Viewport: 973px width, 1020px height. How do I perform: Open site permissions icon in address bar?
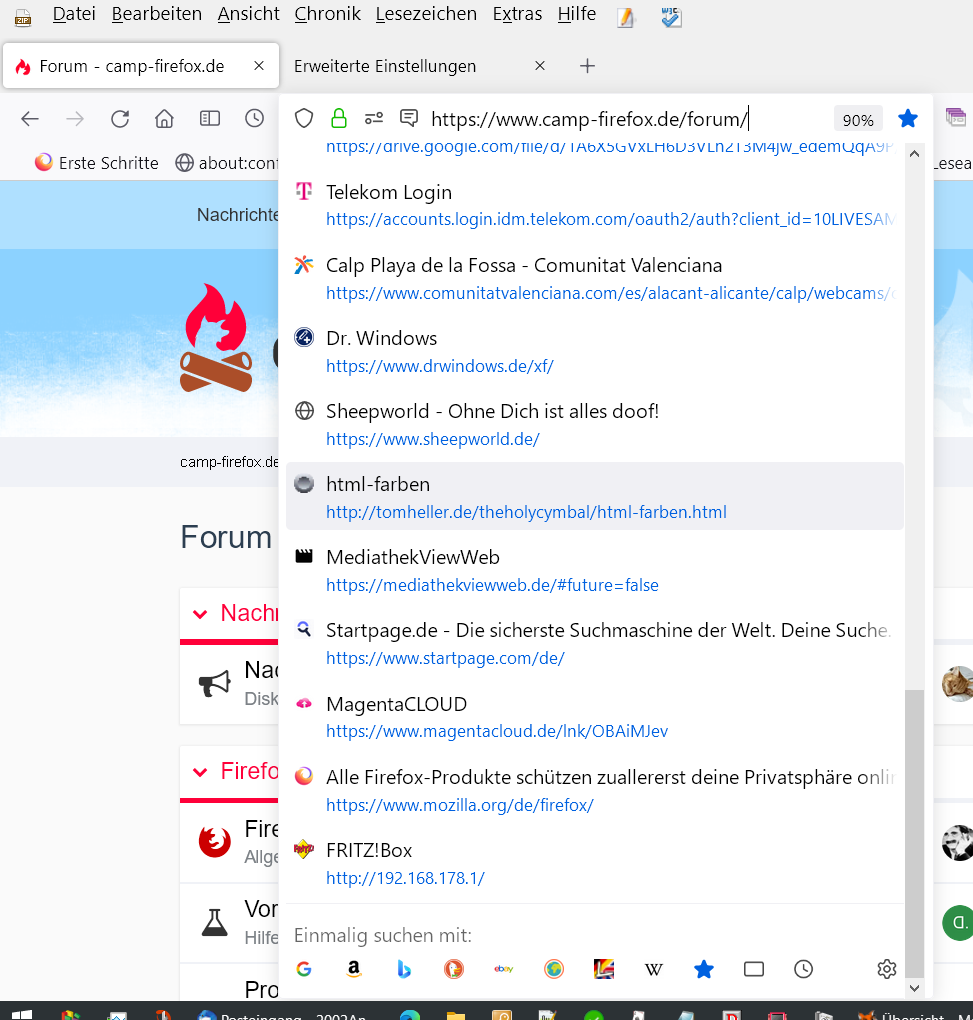tap(374, 118)
